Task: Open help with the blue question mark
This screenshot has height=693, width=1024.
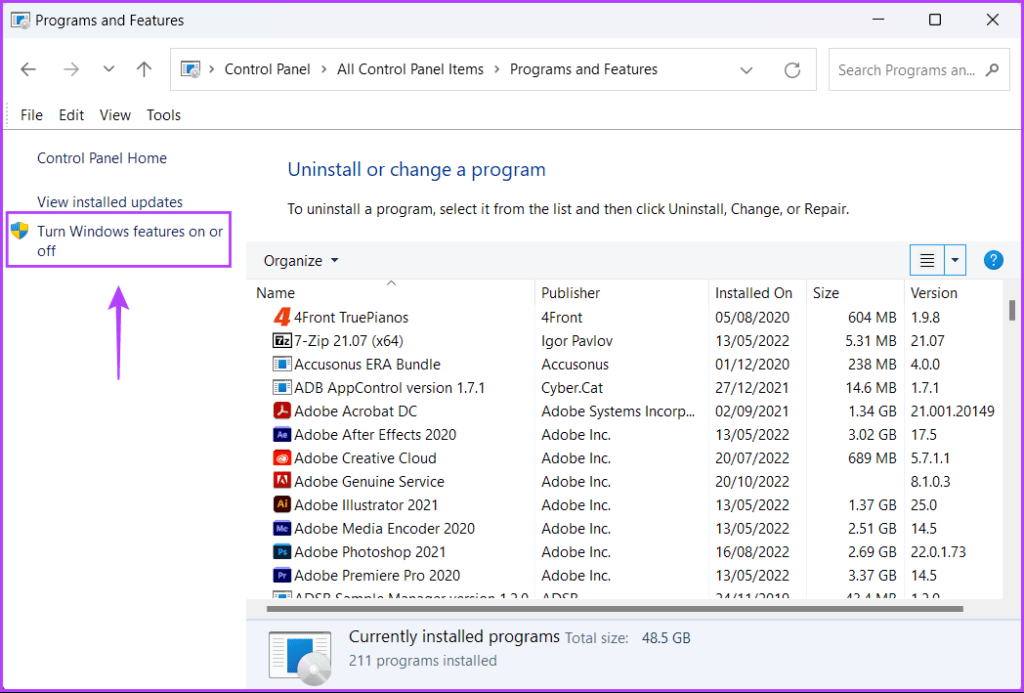Action: tap(993, 260)
